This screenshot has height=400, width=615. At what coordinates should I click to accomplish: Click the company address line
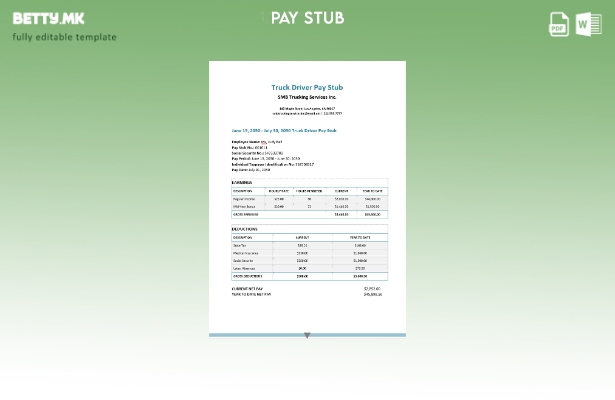(307, 109)
